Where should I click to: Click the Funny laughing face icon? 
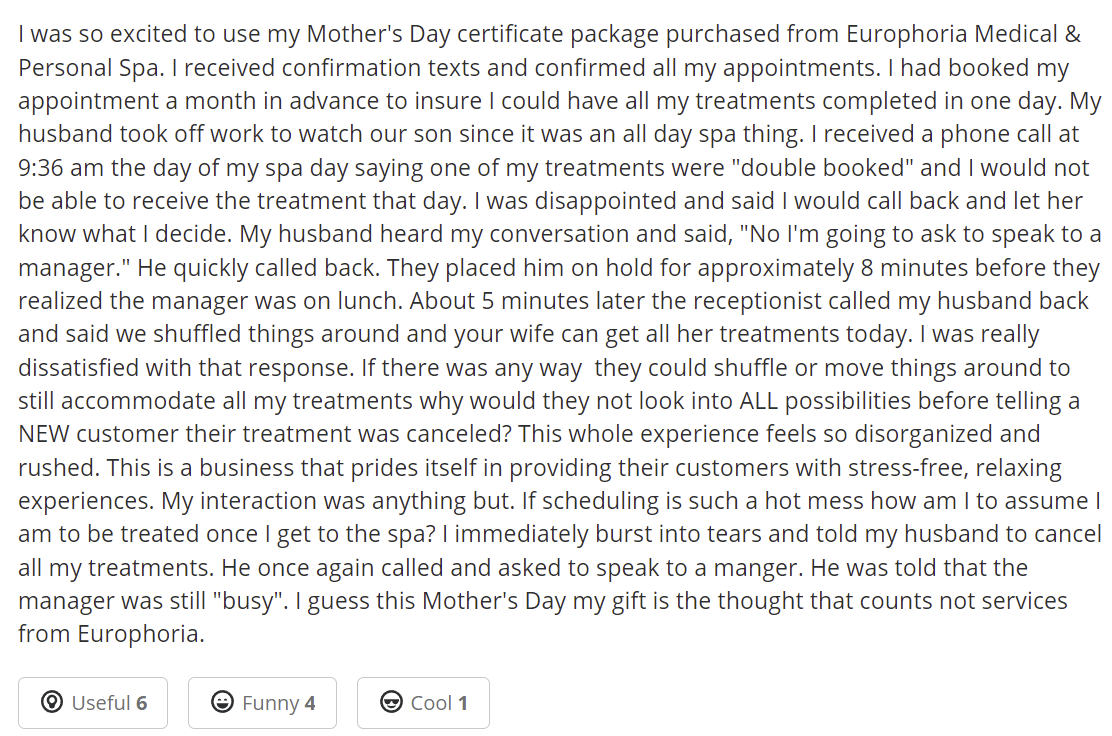click(x=222, y=703)
